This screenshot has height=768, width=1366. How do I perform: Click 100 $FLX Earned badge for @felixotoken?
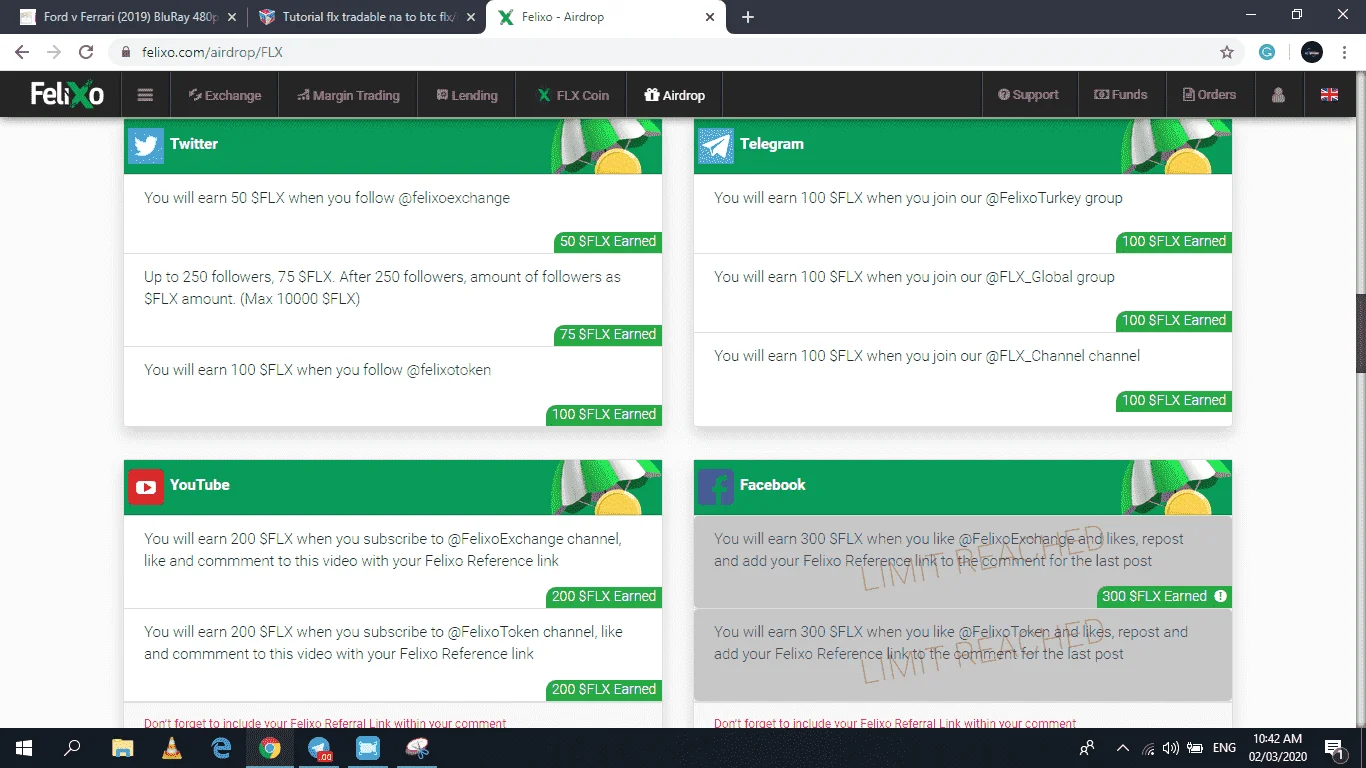point(604,414)
